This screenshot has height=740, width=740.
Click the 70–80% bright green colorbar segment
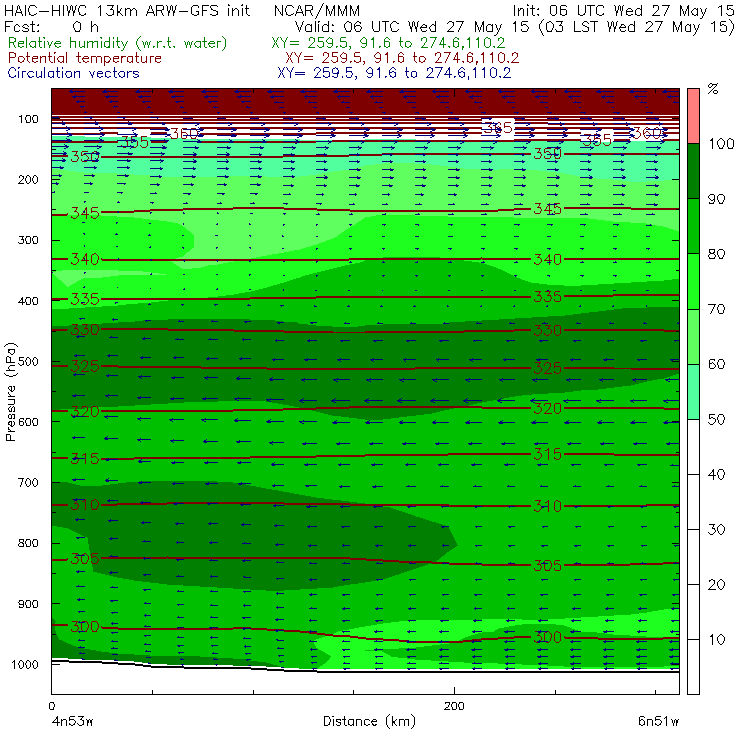coord(693,281)
